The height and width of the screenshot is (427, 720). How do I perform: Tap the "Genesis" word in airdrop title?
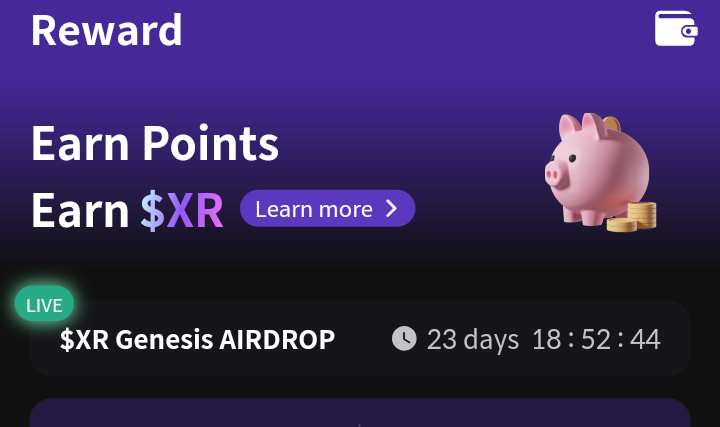tap(164, 340)
